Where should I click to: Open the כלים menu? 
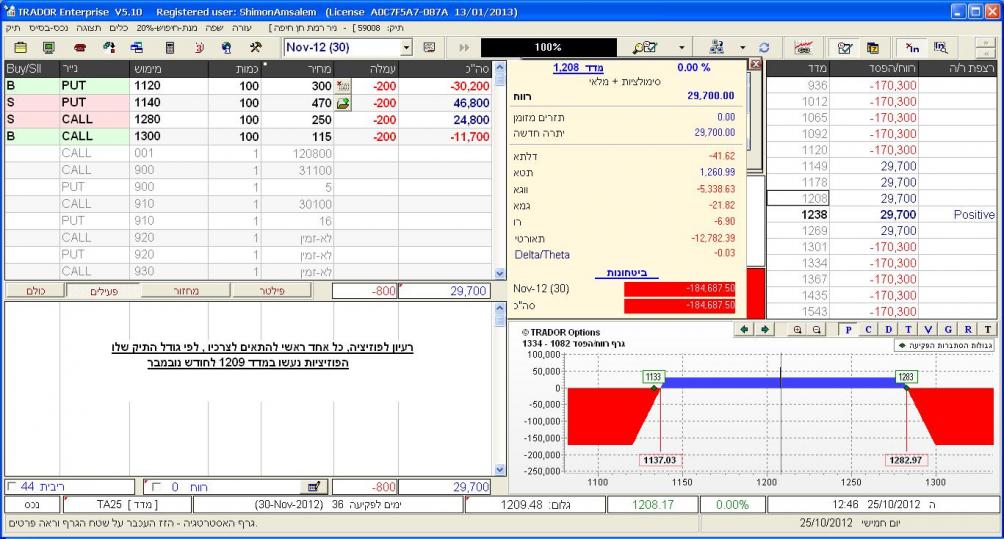(118, 30)
